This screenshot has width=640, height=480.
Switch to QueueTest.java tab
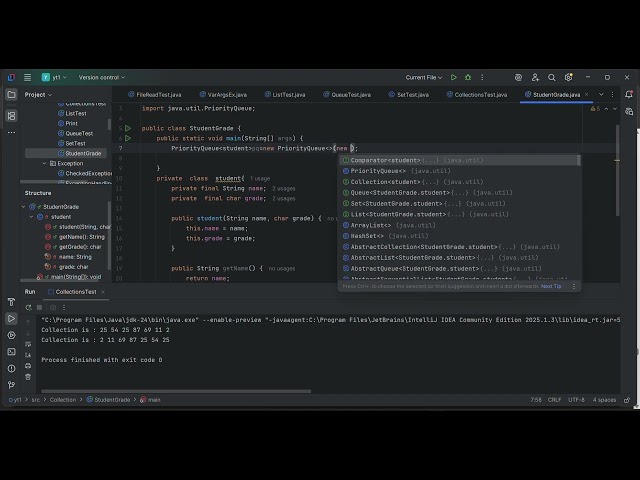point(347,95)
